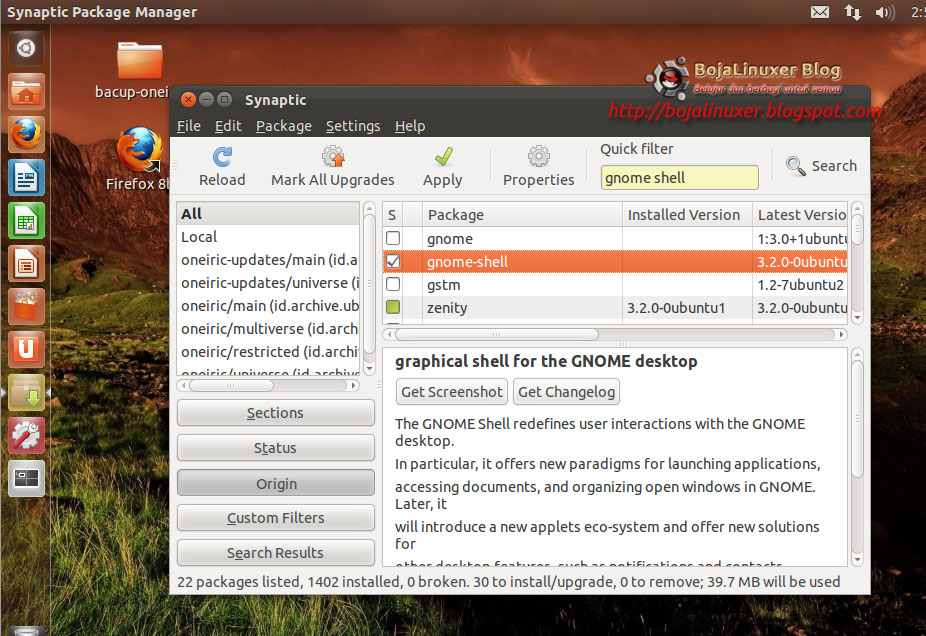Click right arrow of package list scrollbar
Image resolution: width=926 pixels, height=636 pixels.
(842, 334)
